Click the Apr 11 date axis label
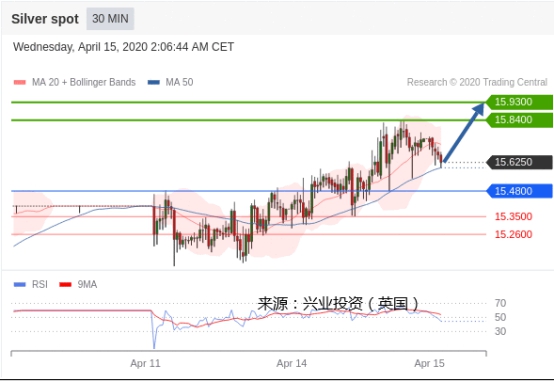 145,363
